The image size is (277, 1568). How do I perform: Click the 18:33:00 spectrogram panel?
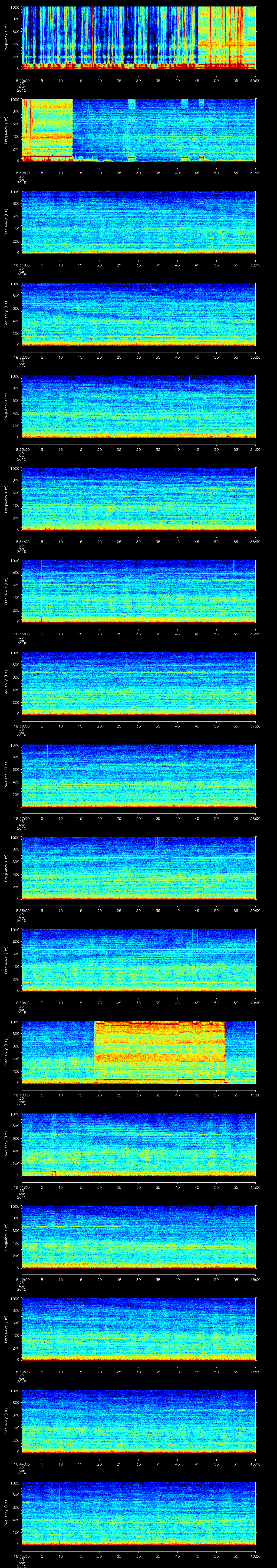point(139,407)
